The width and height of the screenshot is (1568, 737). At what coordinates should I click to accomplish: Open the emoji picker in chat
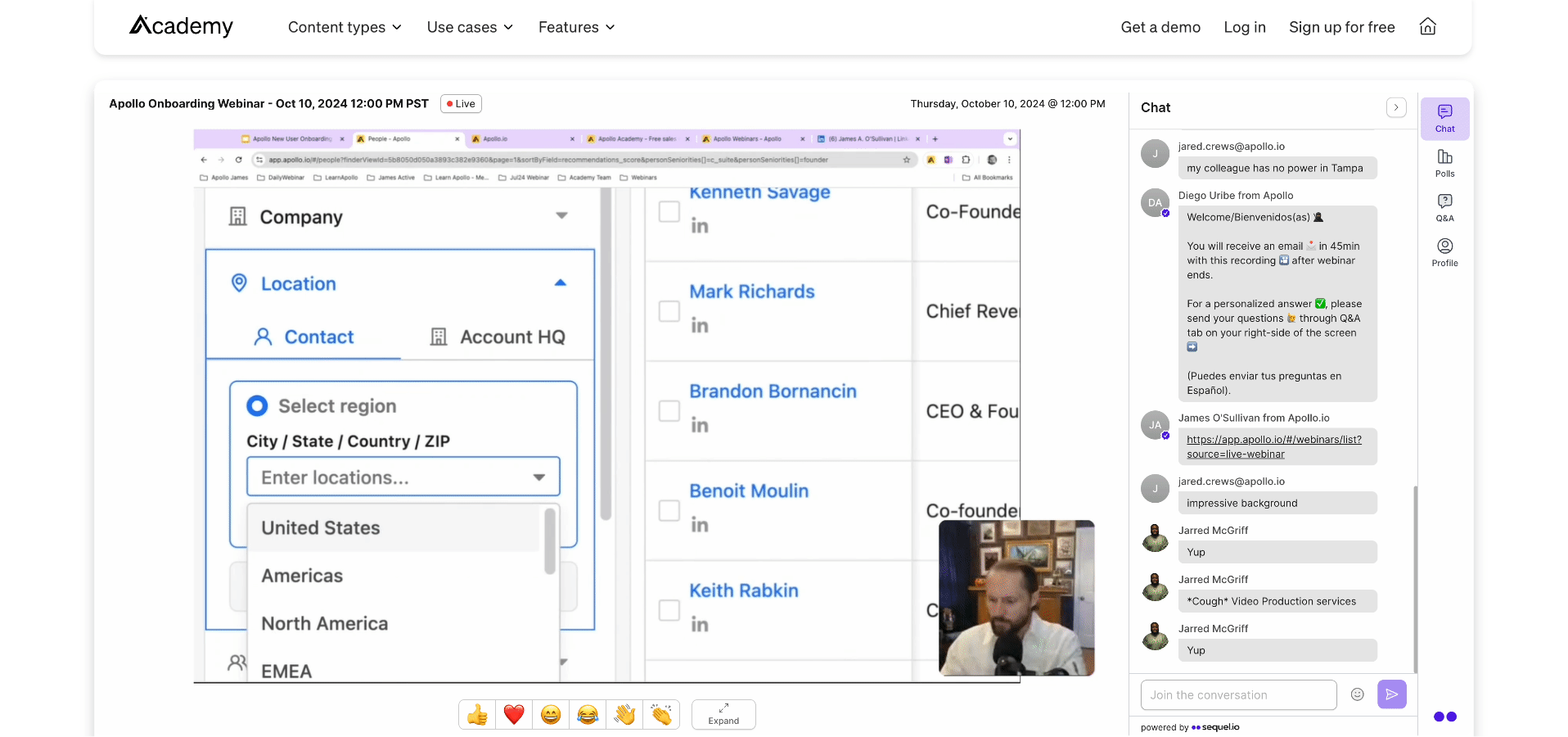[x=1357, y=694]
